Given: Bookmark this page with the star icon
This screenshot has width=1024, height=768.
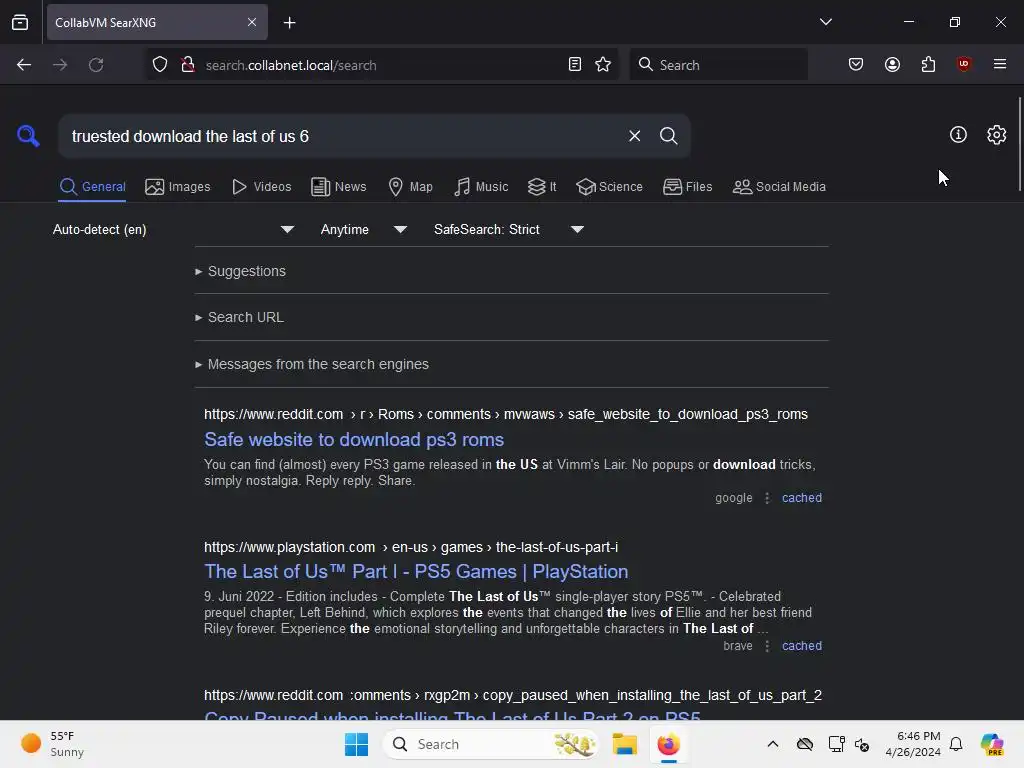Looking at the screenshot, I should [603, 65].
